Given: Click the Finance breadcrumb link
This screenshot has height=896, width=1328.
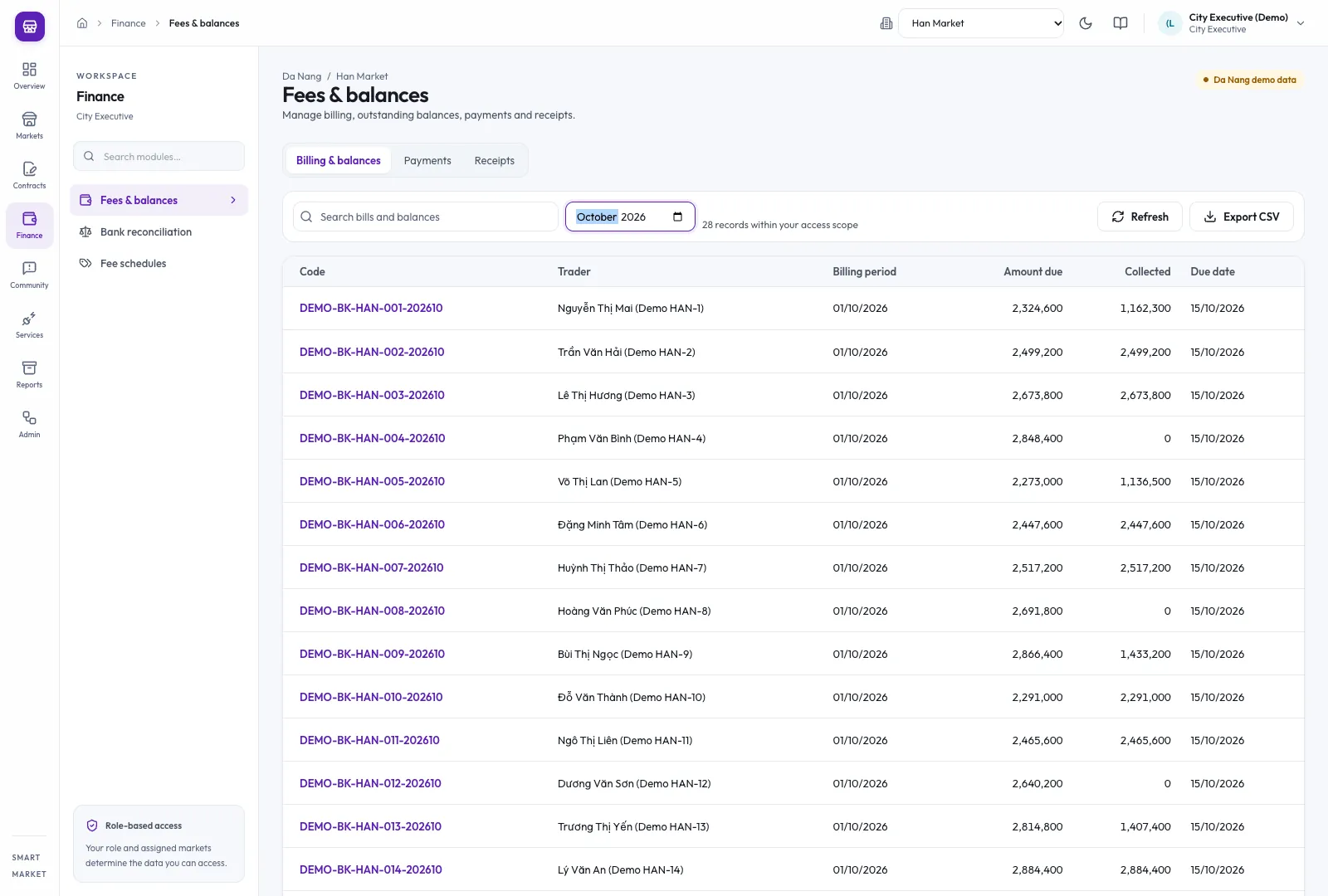Looking at the screenshot, I should pyautogui.click(x=129, y=23).
